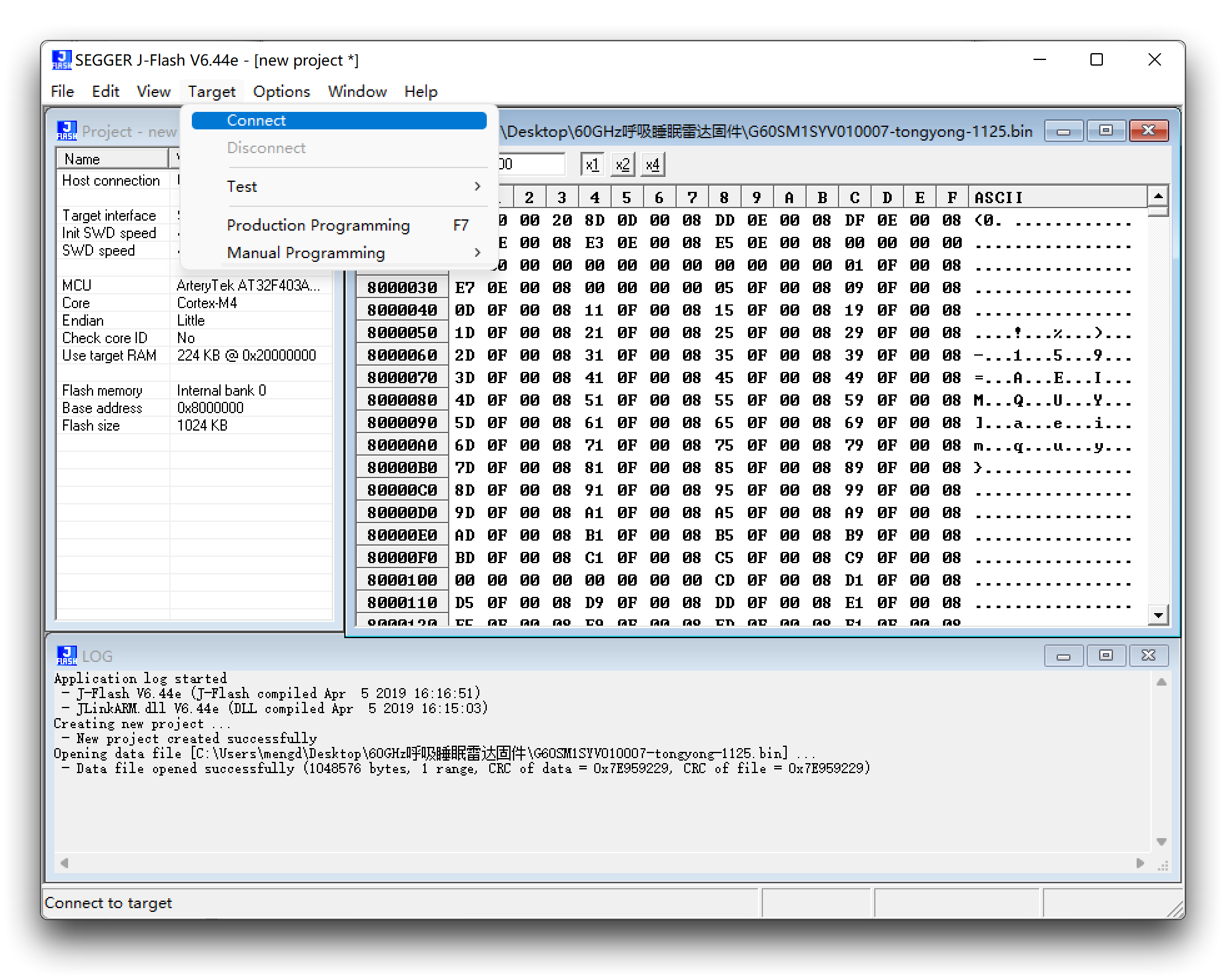Select the Target interface row
1226x980 pixels.
119,216
